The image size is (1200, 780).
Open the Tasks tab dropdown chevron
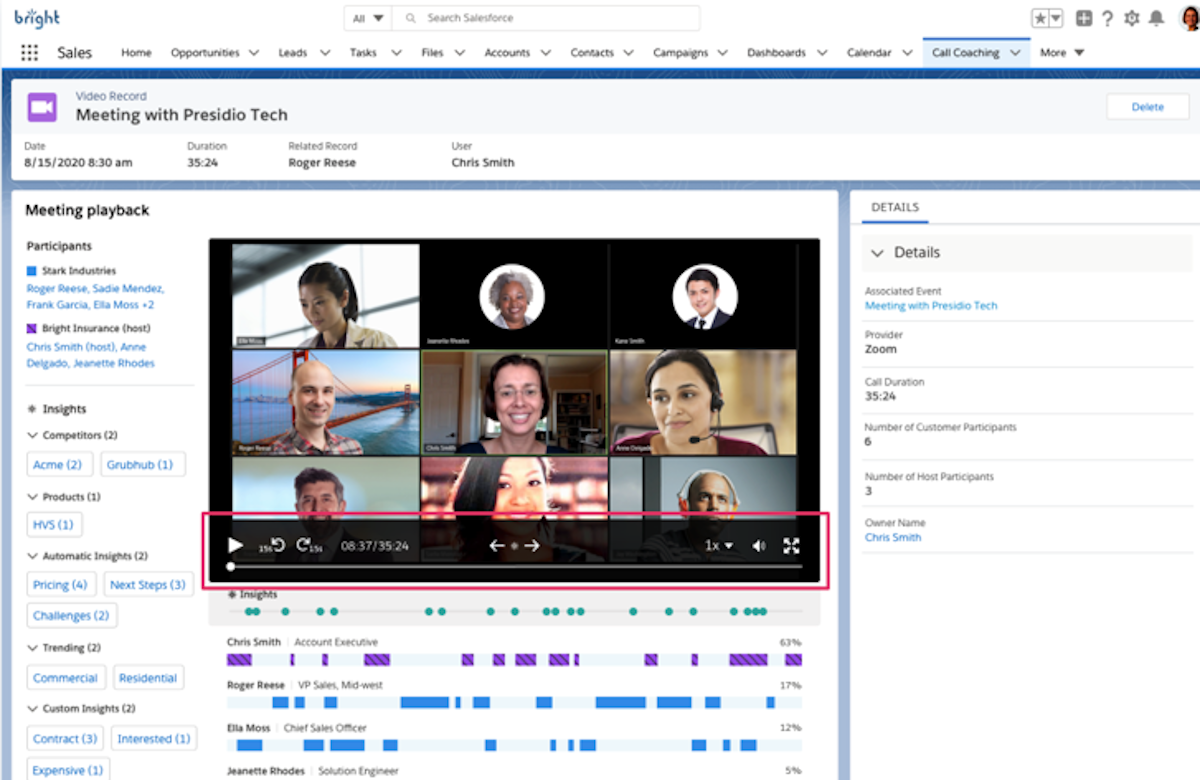point(396,53)
